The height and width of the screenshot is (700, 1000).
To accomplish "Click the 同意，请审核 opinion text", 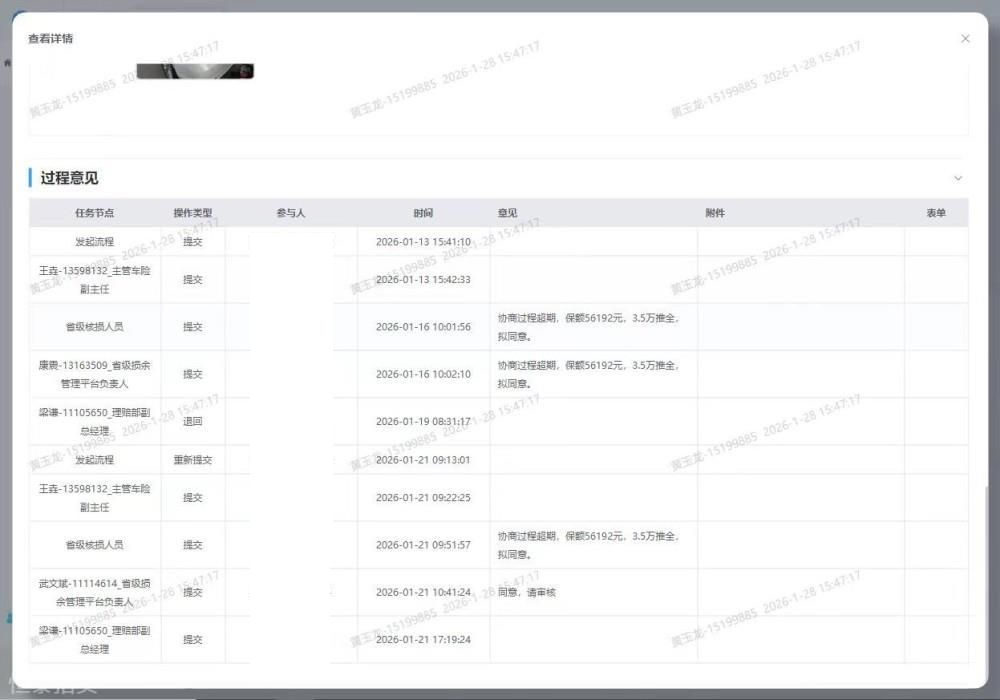I will pyautogui.click(x=526, y=592).
